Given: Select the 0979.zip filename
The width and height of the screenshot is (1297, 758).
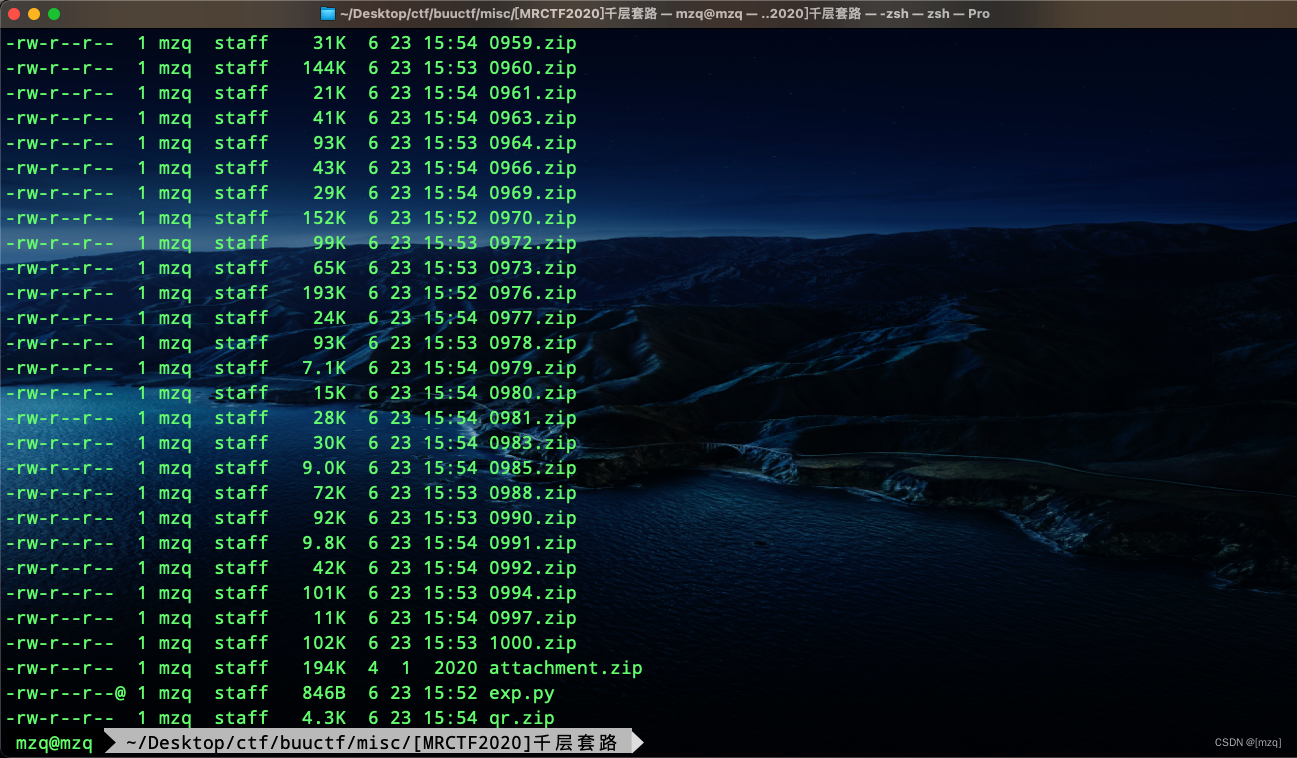Looking at the screenshot, I should pyautogui.click(x=532, y=368).
